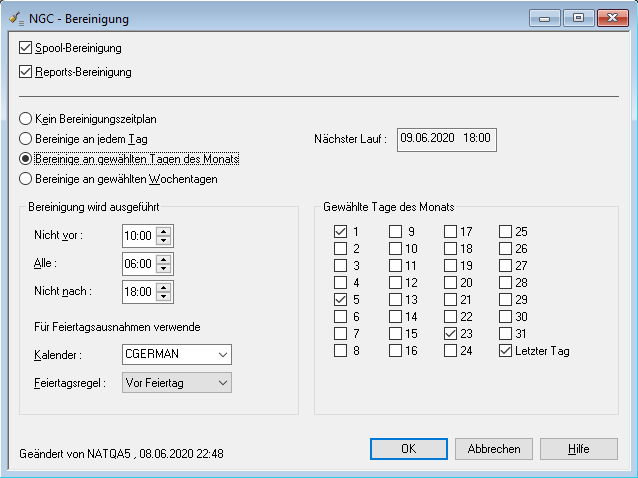The width and height of the screenshot is (638, 478).
Task: Check day 15 of the month
Action: (396, 333)
